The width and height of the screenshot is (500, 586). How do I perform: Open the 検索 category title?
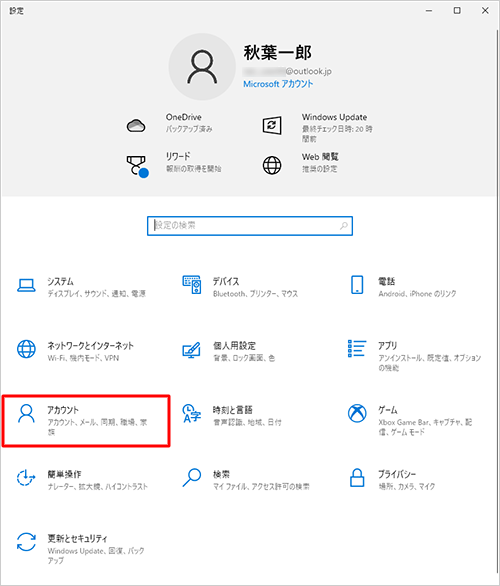tap(221, 474)
